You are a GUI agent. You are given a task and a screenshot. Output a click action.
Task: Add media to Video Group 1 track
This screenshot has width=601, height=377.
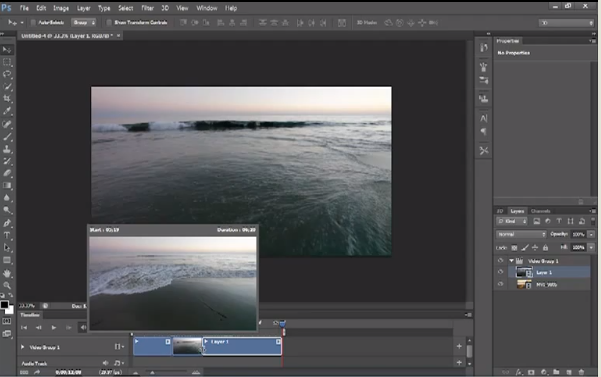459,346
